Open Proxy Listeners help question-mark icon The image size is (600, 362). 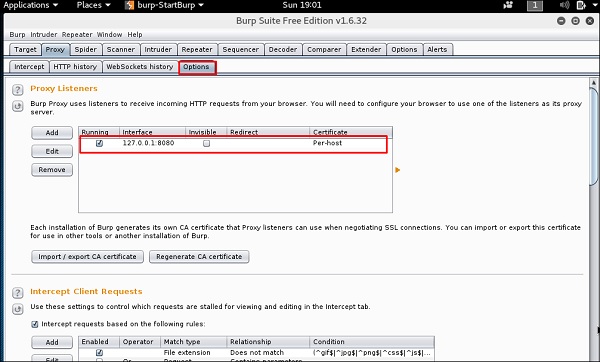(18, 90)
